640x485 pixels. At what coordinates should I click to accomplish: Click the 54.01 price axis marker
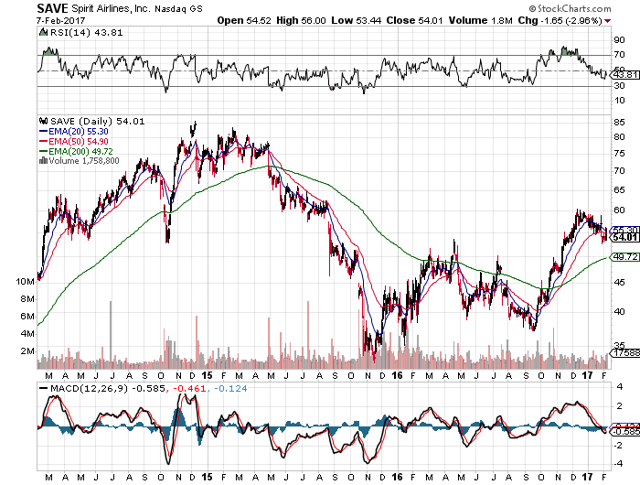(x=625, y=238)
